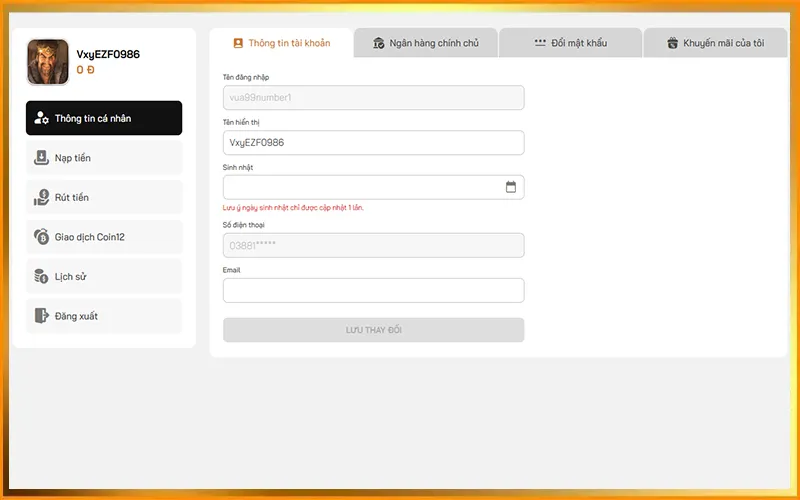
Task: Click the Sinh nhật label
Action: pyautogui.click(x=238, y=167)
